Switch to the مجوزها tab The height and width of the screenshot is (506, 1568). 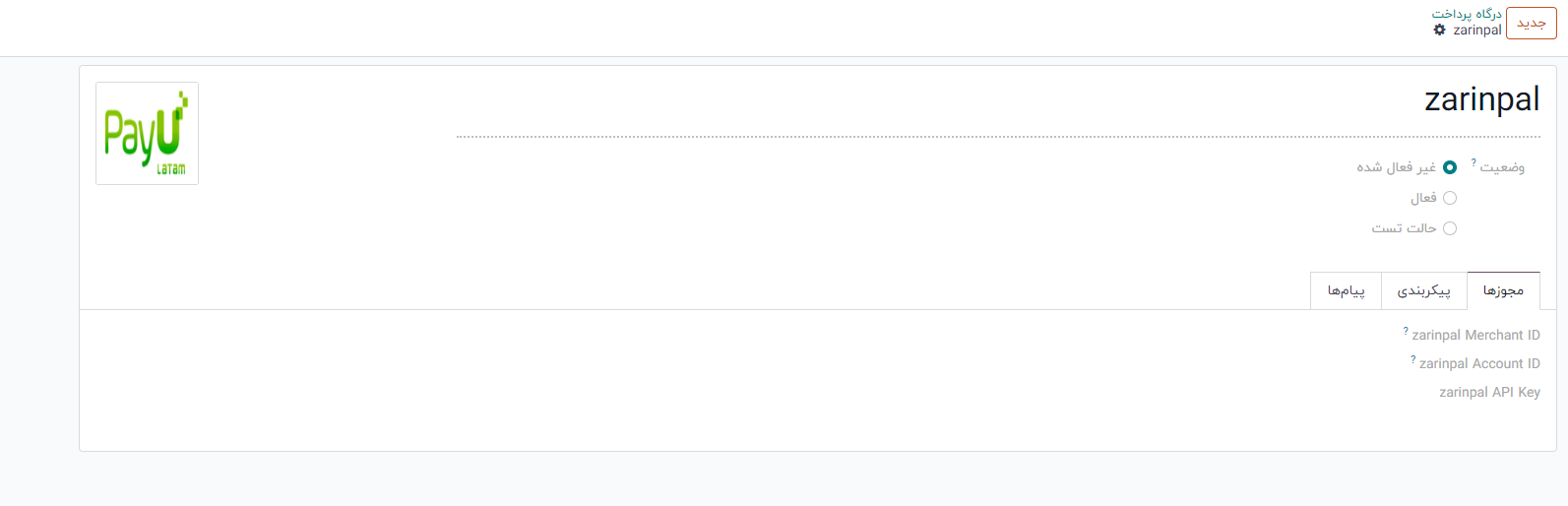(x=1503, y=290)
